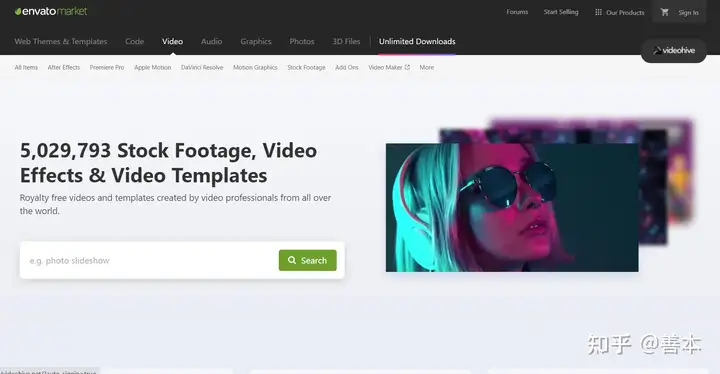Click the Envato Market logo

pos(51,11)
